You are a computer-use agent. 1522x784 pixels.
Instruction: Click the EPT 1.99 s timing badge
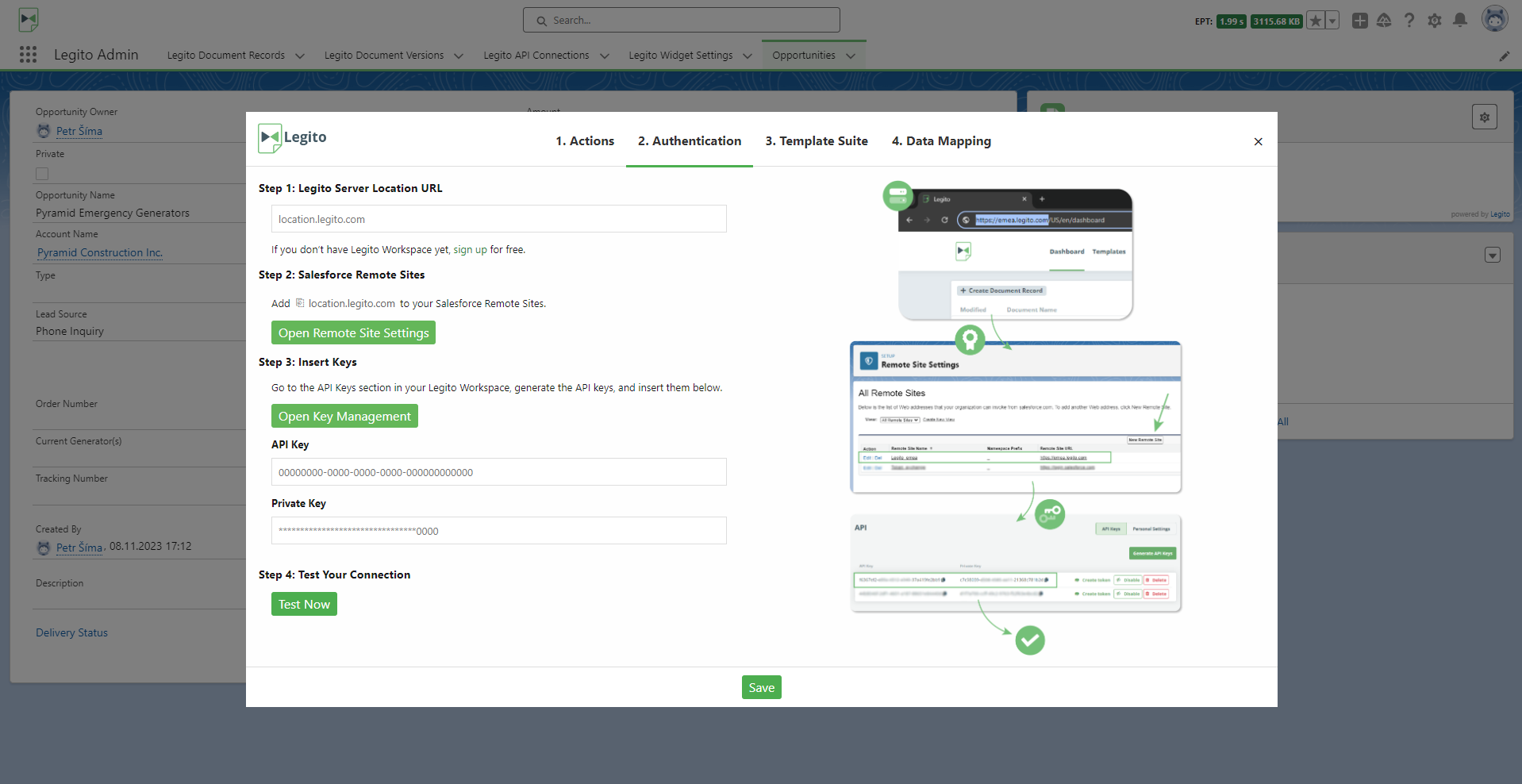point(1232,21)
